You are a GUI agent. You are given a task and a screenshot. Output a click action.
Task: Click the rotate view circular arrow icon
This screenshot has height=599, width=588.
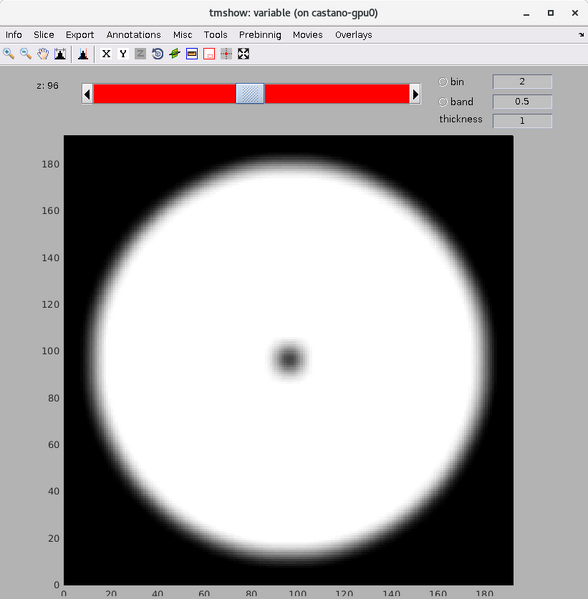pyautogui.click(x=157, y=54)
